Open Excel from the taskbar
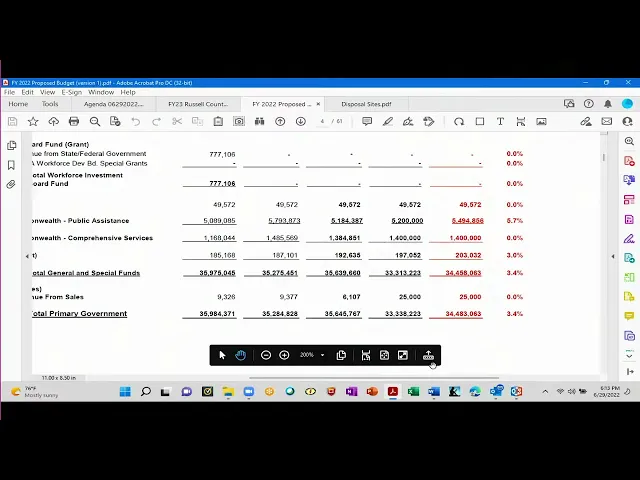The image size is (640, 480). (413, 391)
